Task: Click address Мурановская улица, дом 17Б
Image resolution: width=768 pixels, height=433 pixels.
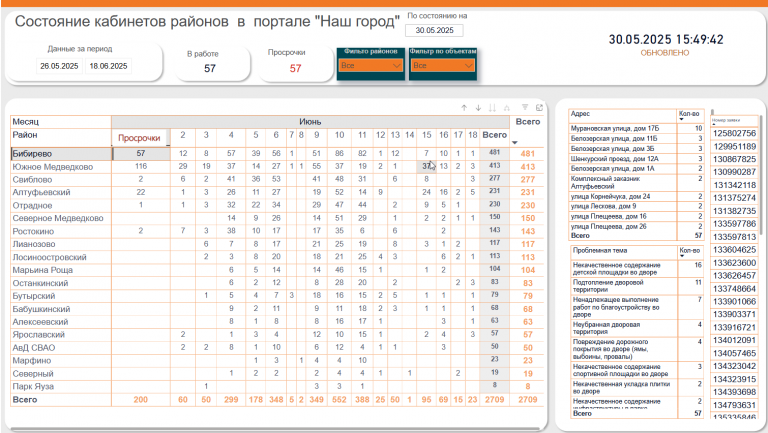Action: [x=615, y=128]
